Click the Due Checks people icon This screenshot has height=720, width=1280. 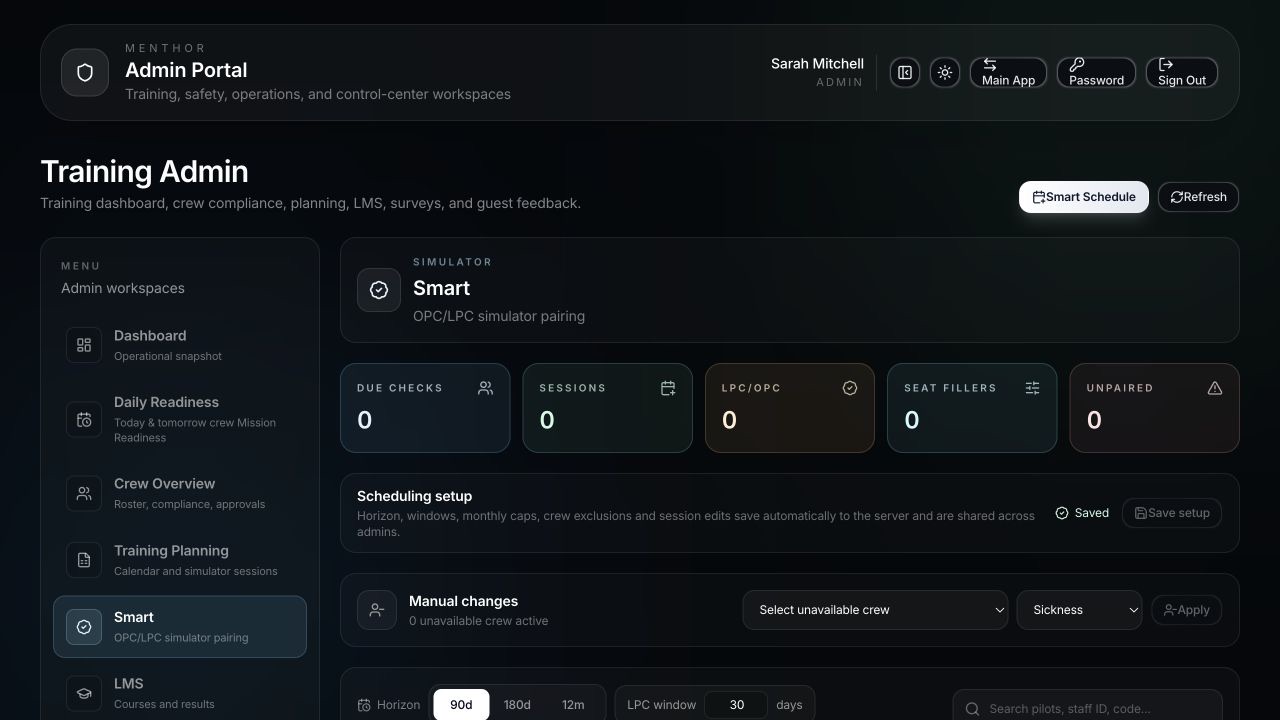[x=486, y=388]
